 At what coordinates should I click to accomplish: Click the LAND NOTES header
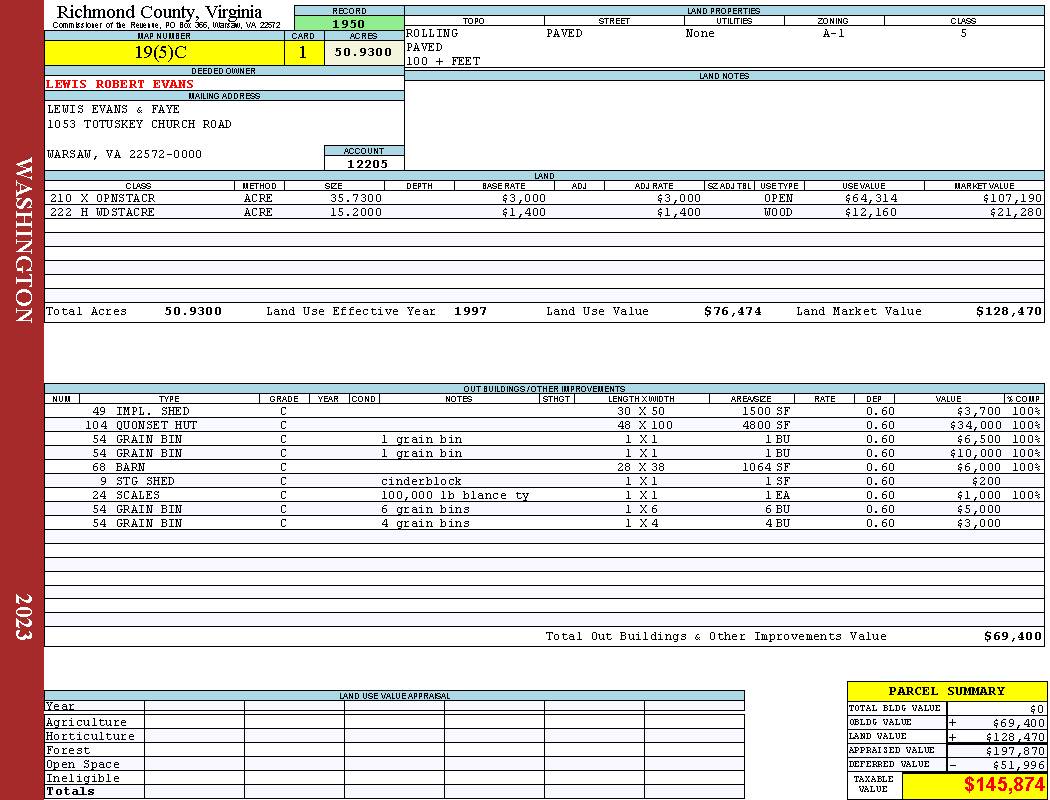[x=724, y=76]
